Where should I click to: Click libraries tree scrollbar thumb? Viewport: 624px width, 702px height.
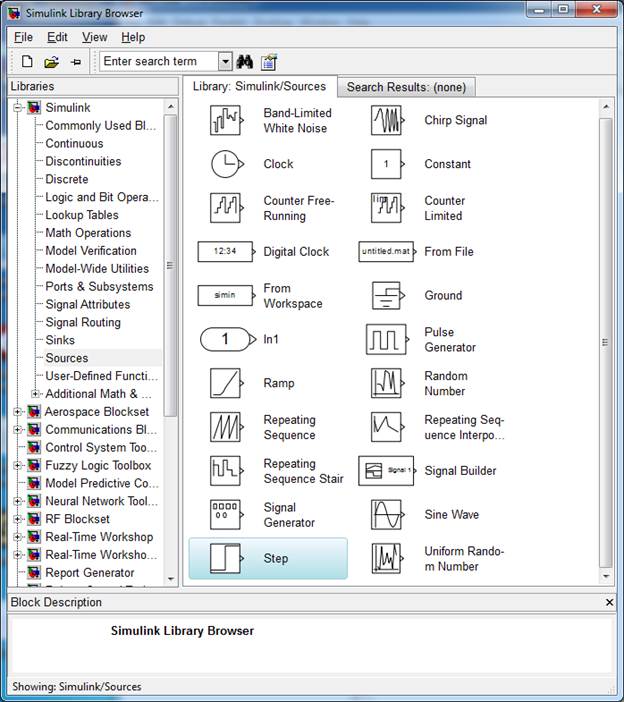171,265
